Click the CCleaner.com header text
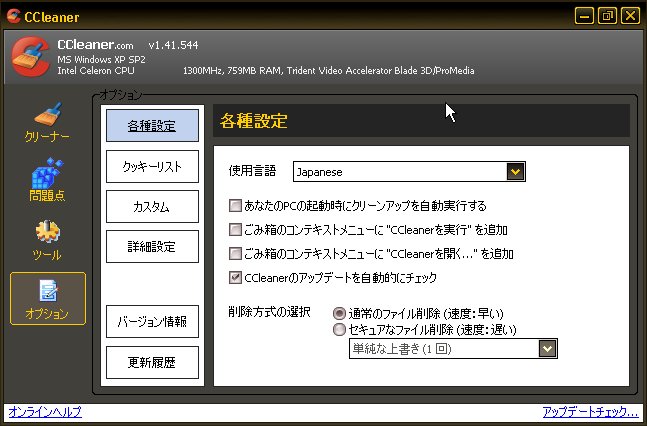 coord(95,45)
